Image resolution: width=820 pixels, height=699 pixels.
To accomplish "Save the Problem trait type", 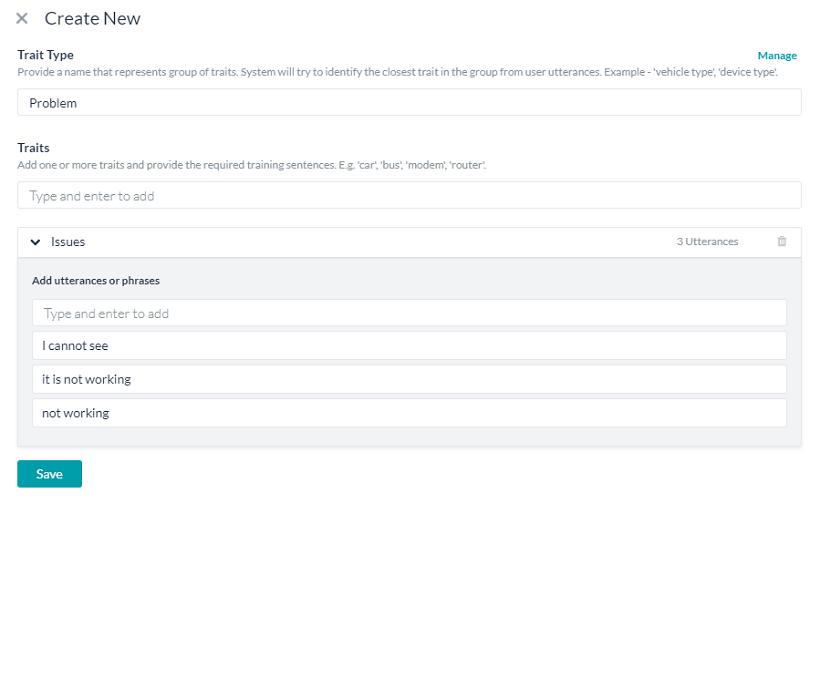I will pos(49,473).
